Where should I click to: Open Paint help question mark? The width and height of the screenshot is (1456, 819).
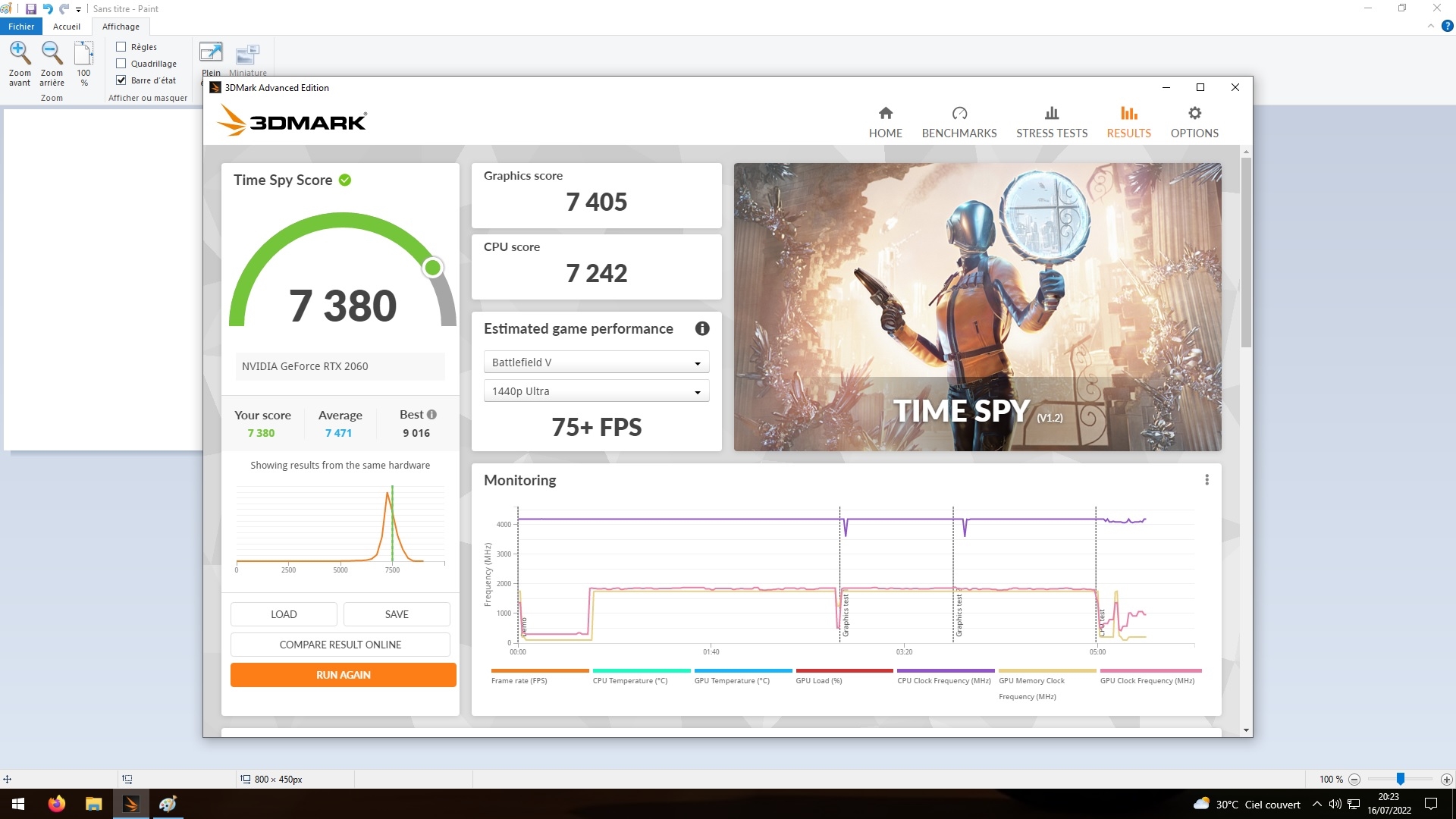pos(1447,26)
